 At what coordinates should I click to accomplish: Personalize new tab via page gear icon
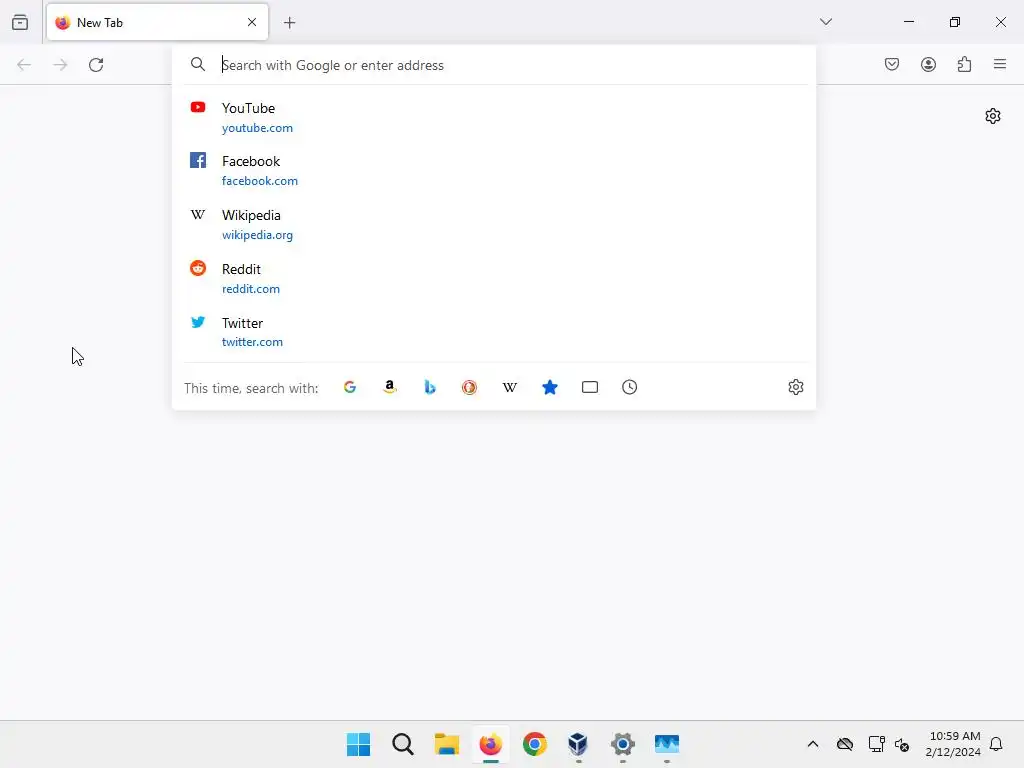[x=993, y=116]
